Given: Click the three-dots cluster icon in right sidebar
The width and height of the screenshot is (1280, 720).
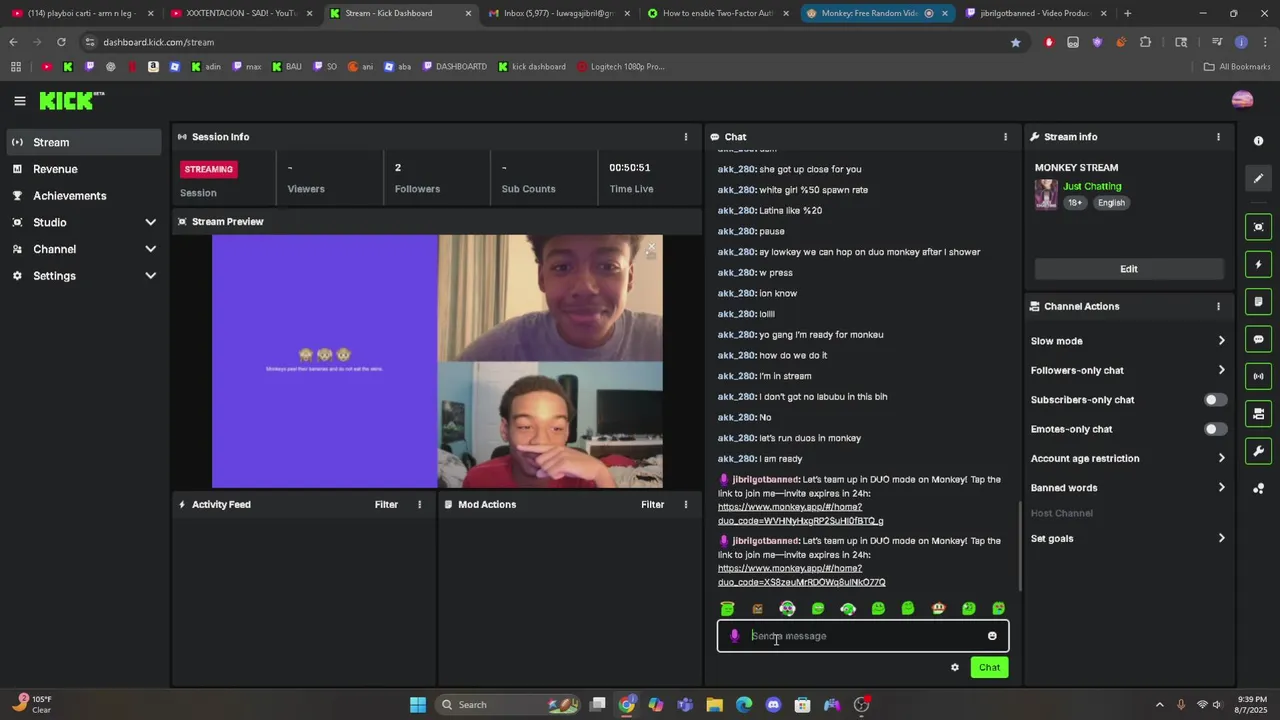Looking at the screenshot, I should pos(1259,488).
